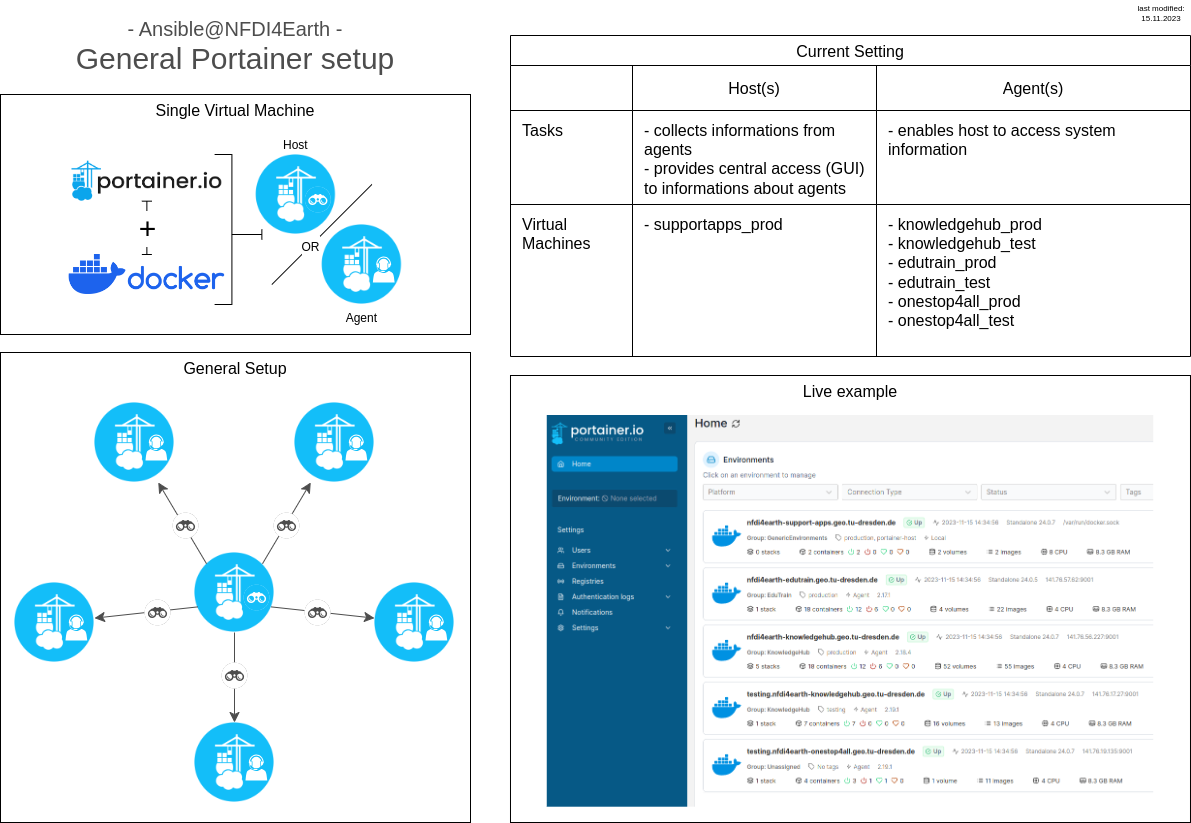Screen dimensions: 1191x823
Task: Click the Settings gear icon in sidebar
Action: (561, 628)
